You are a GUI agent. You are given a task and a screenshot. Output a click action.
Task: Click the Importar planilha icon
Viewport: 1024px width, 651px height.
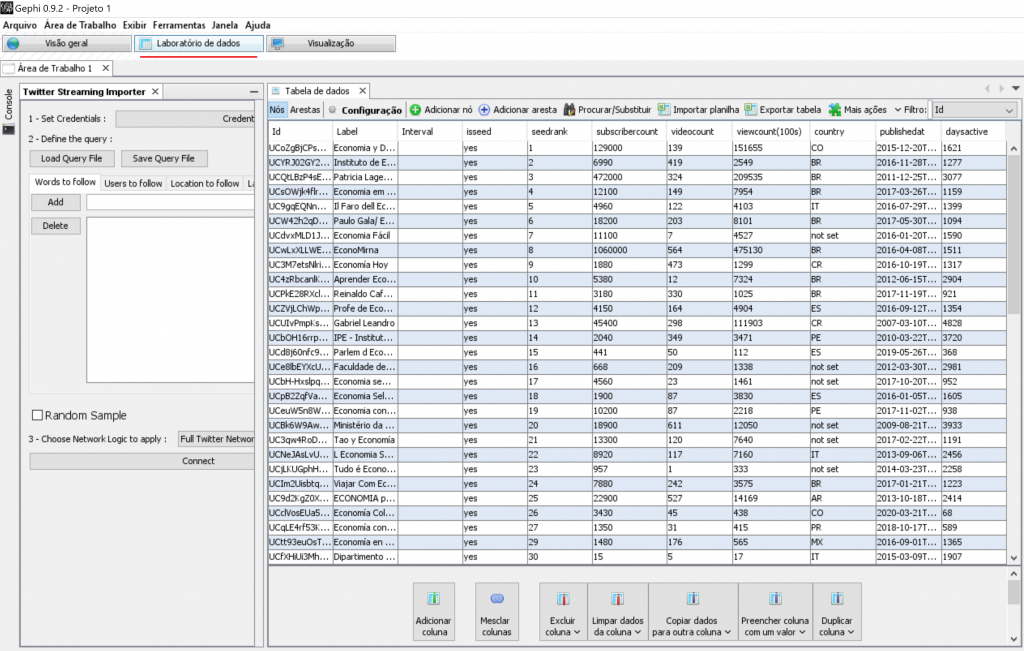point(664,110)
